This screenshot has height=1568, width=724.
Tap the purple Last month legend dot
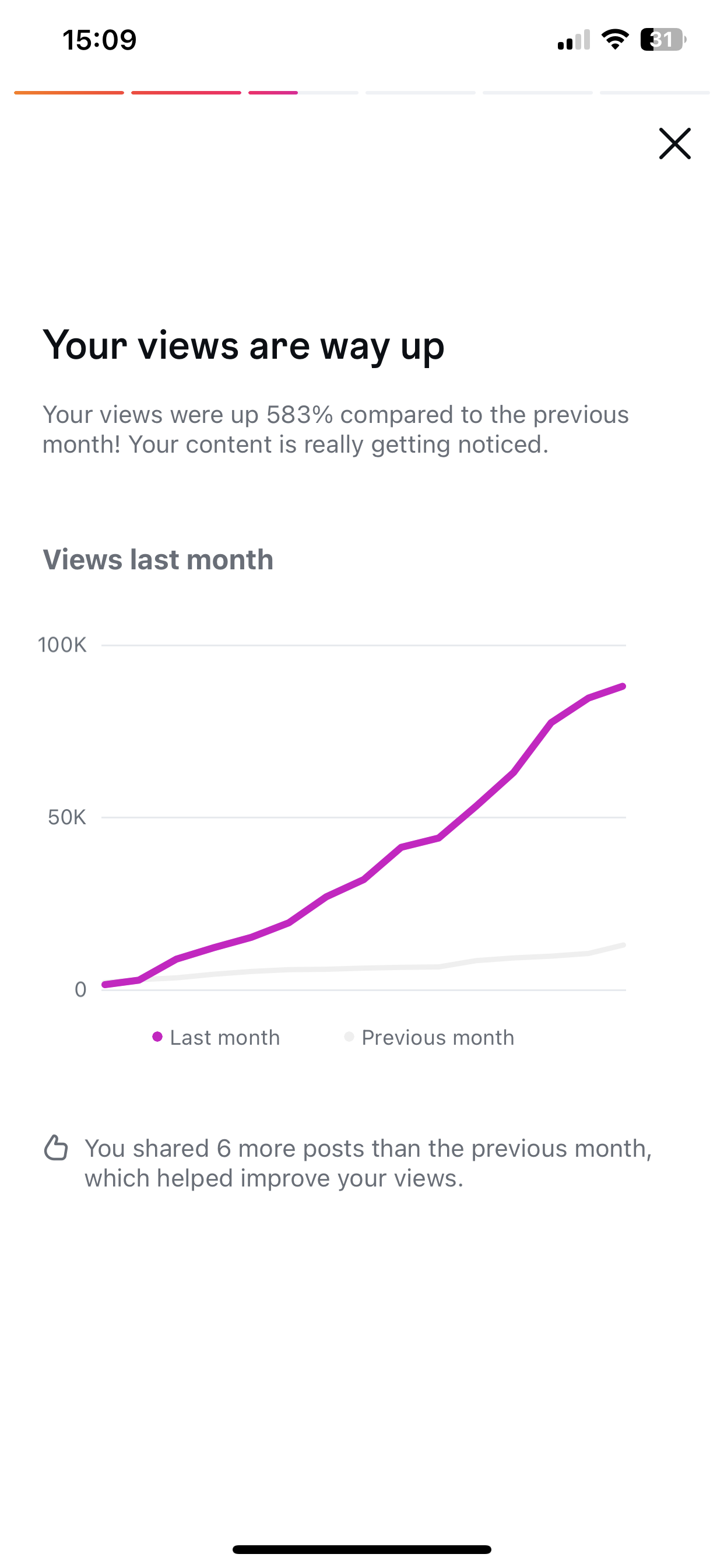coord(157,1037)
